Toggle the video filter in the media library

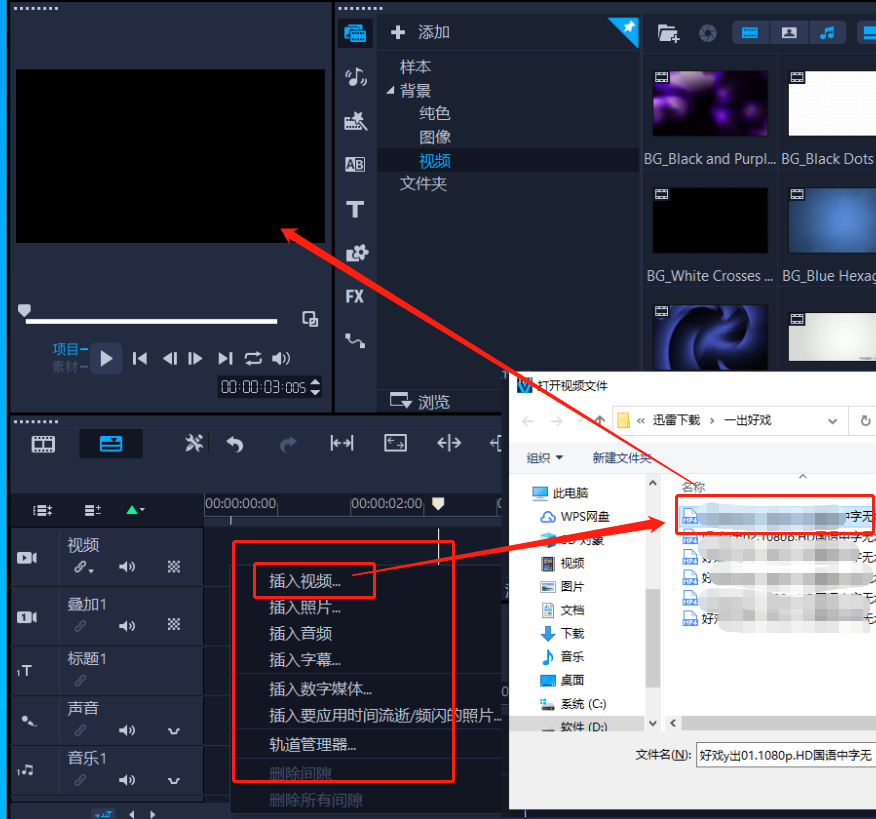(748, 32)
